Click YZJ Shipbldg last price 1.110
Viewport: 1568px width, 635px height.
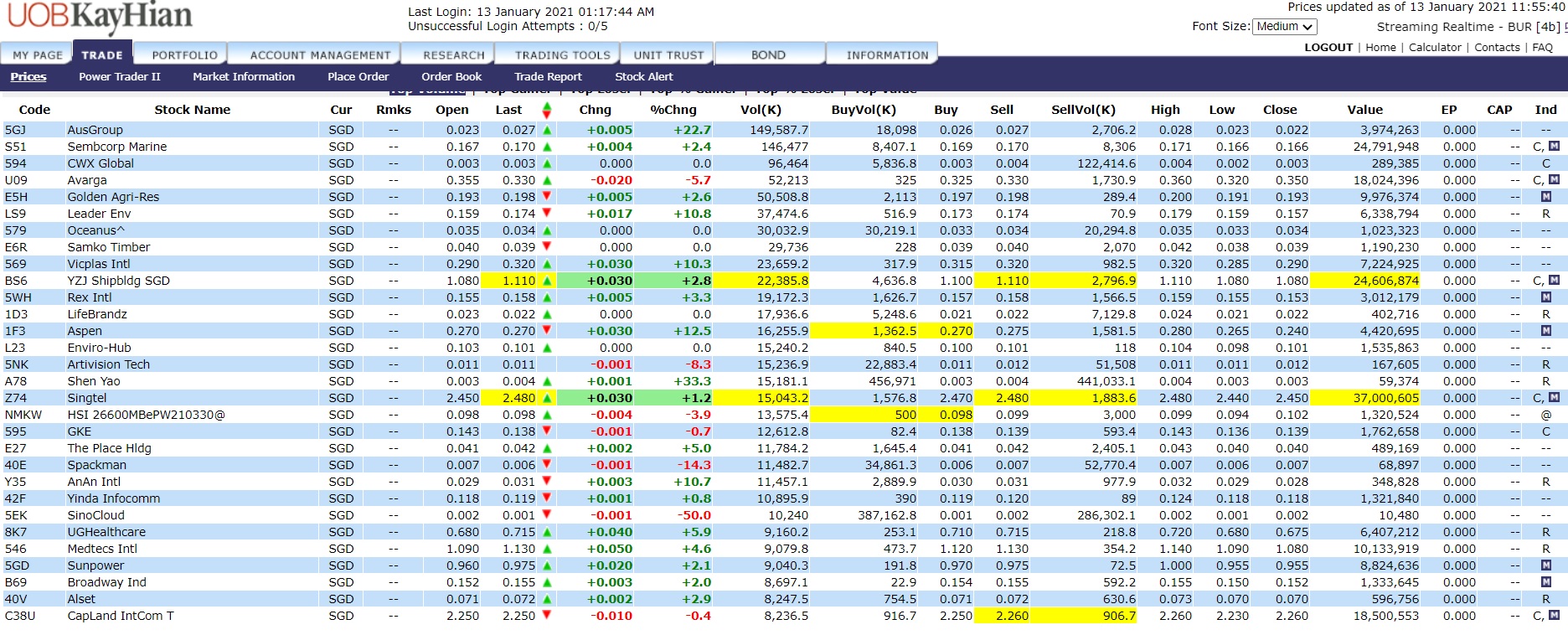tap(518, 281)
